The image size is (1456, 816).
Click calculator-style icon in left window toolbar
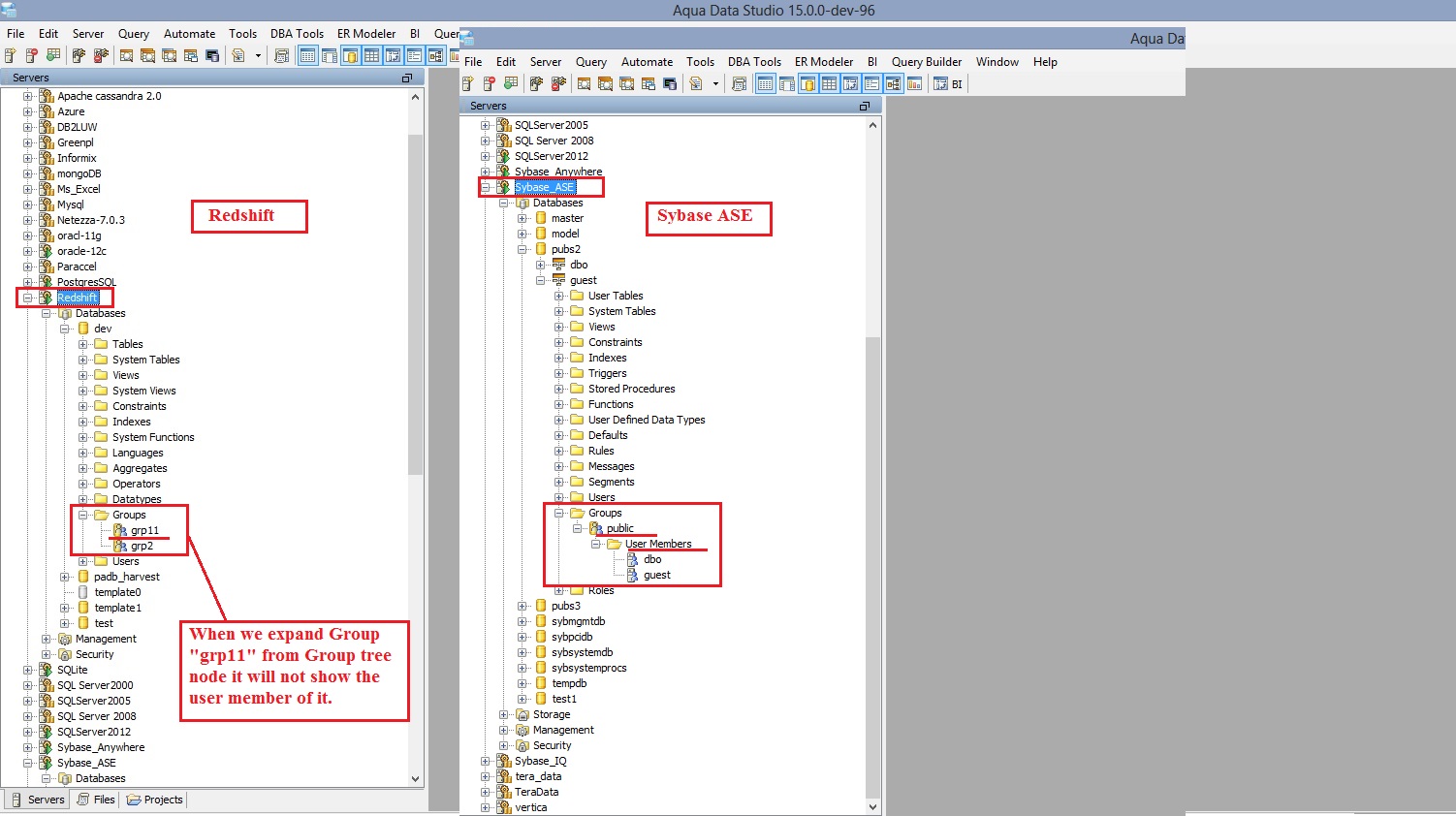tap(281, 56)
